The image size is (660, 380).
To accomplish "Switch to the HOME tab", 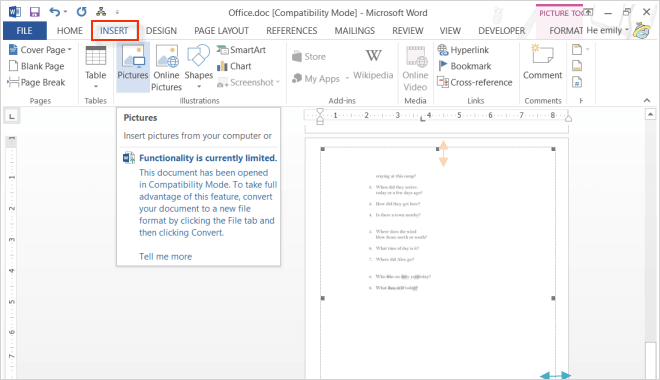I will (x=70, y=31).
